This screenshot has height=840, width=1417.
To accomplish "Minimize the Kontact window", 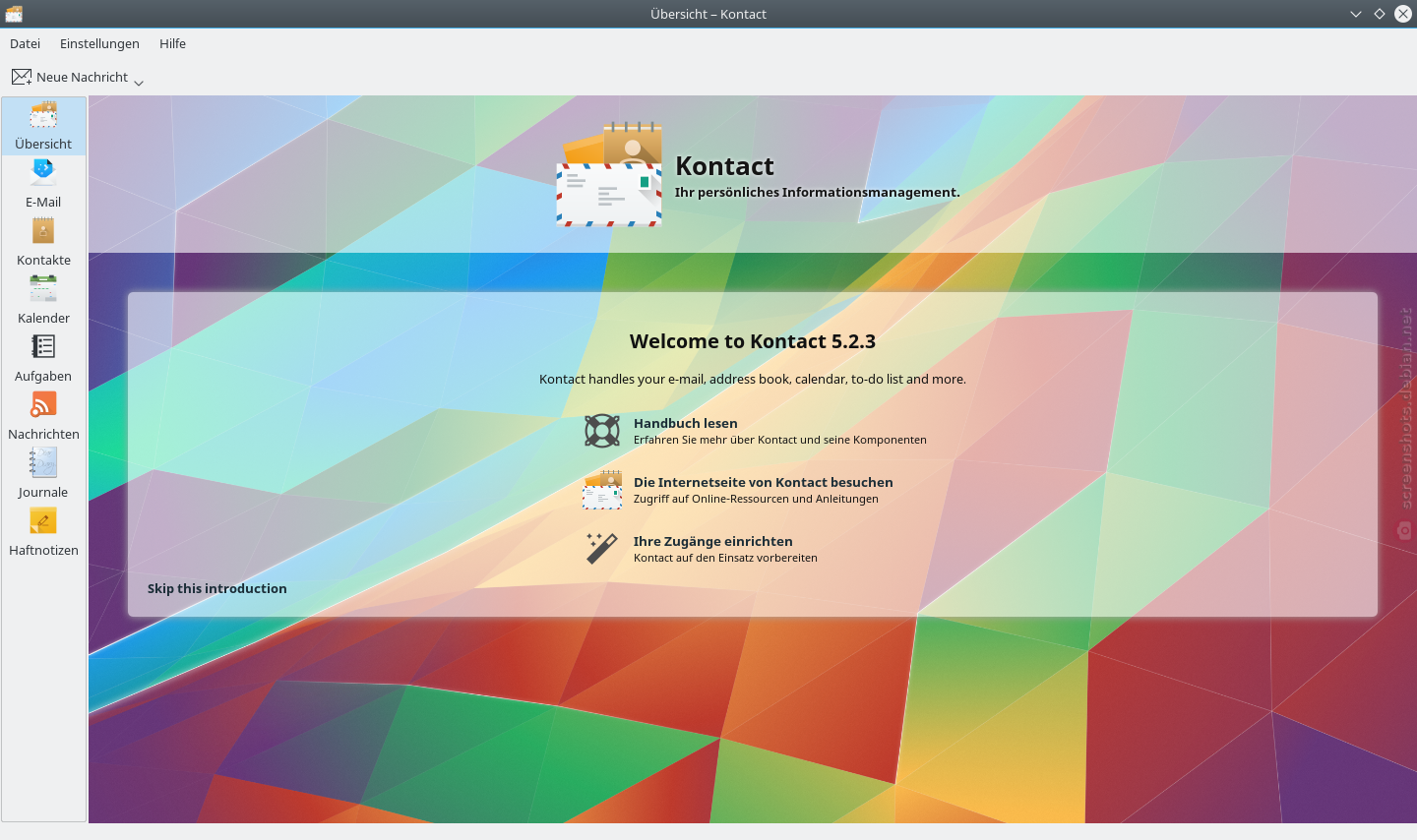I will point(1355,14).
